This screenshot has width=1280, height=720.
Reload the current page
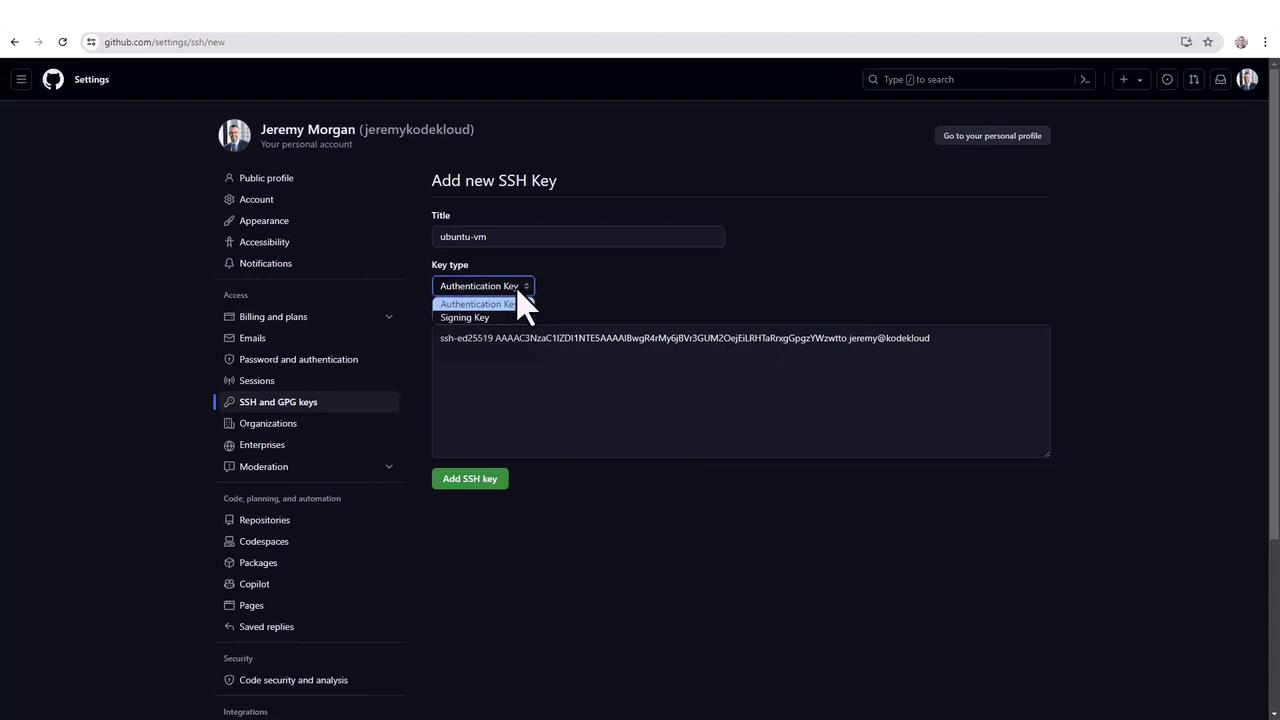[62, 42]
